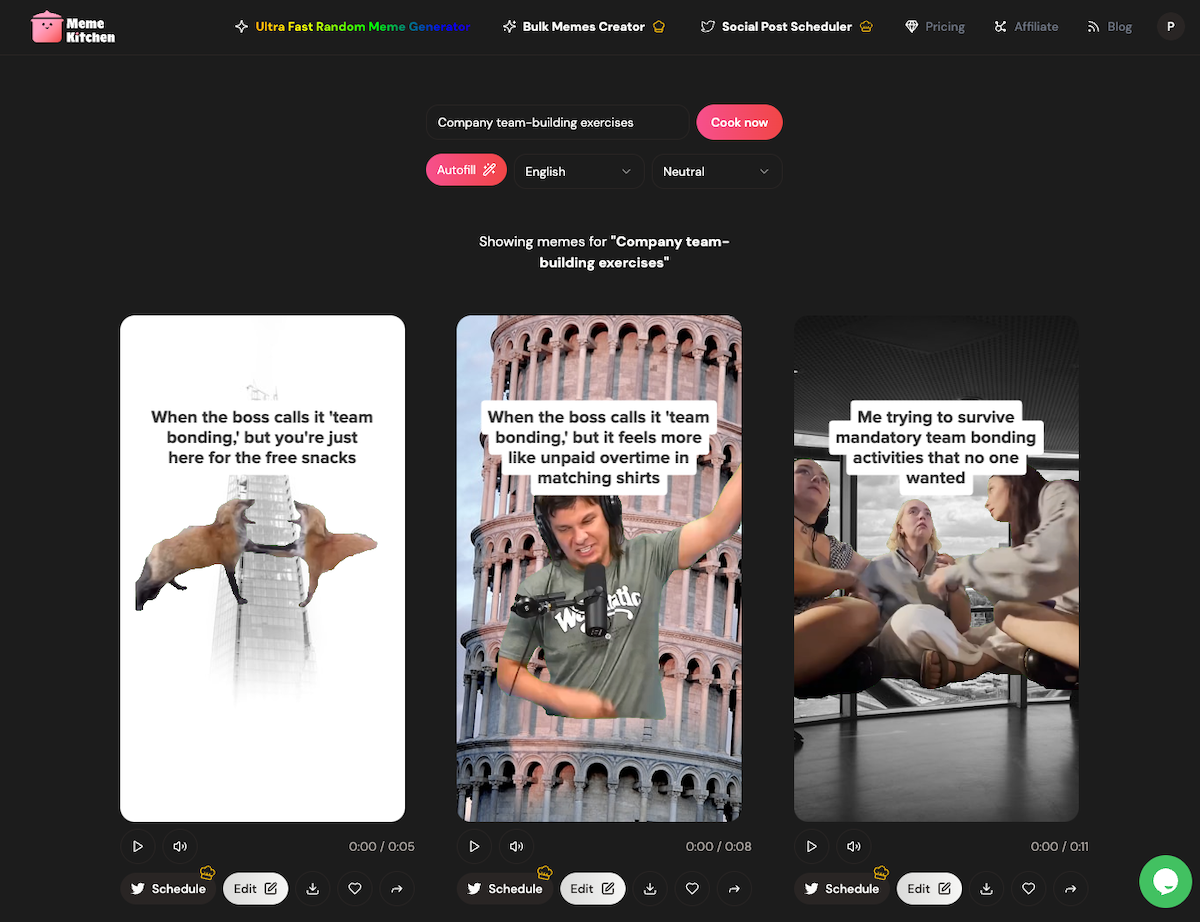Click Edit under the Pisa tower meme
This screenshot has width=1200, height=922.
coord(593,888)
